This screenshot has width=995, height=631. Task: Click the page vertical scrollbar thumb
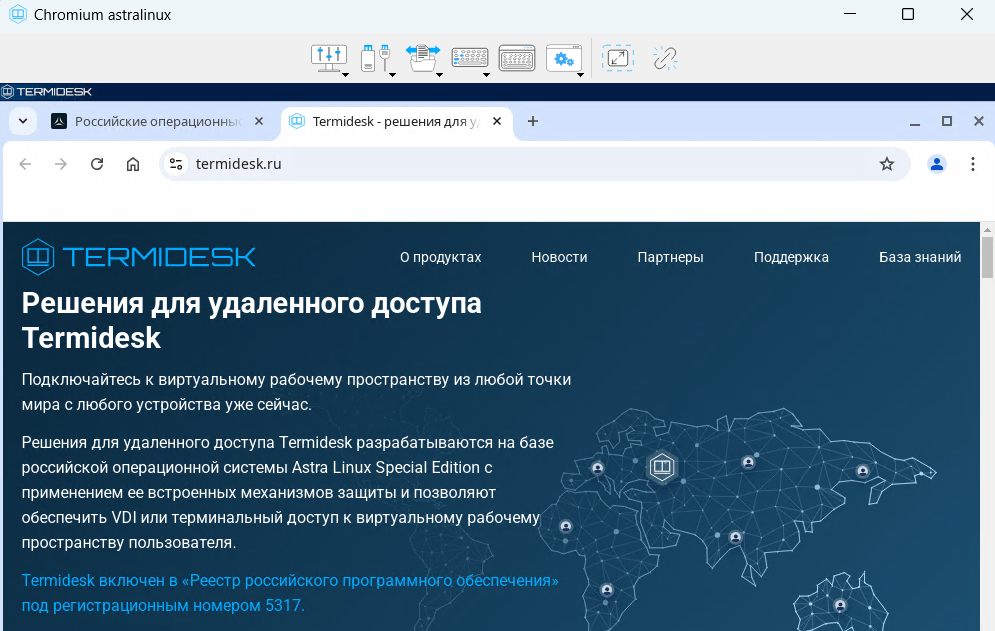coord(987,257)
